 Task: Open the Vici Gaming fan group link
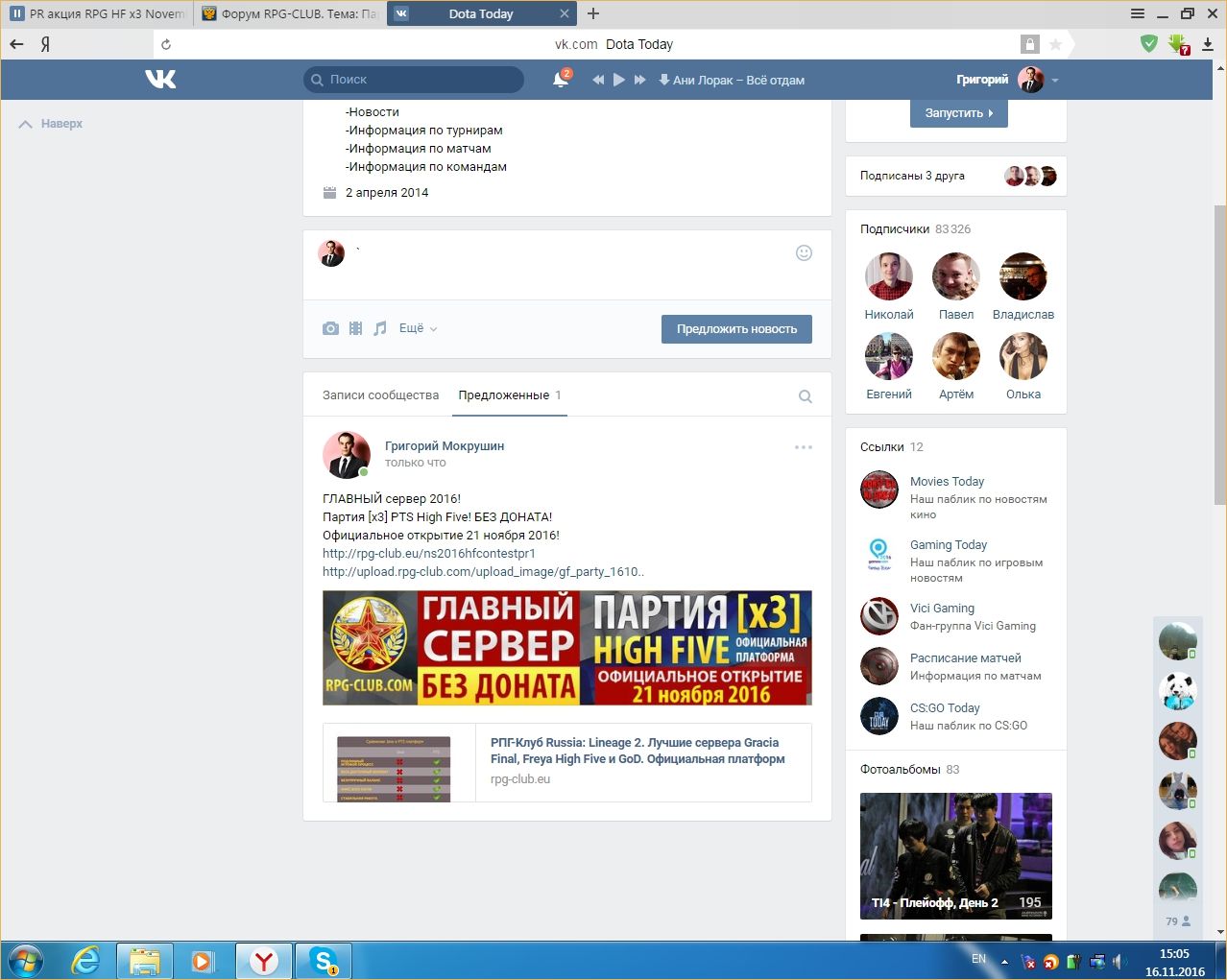(x=942, y=609)
